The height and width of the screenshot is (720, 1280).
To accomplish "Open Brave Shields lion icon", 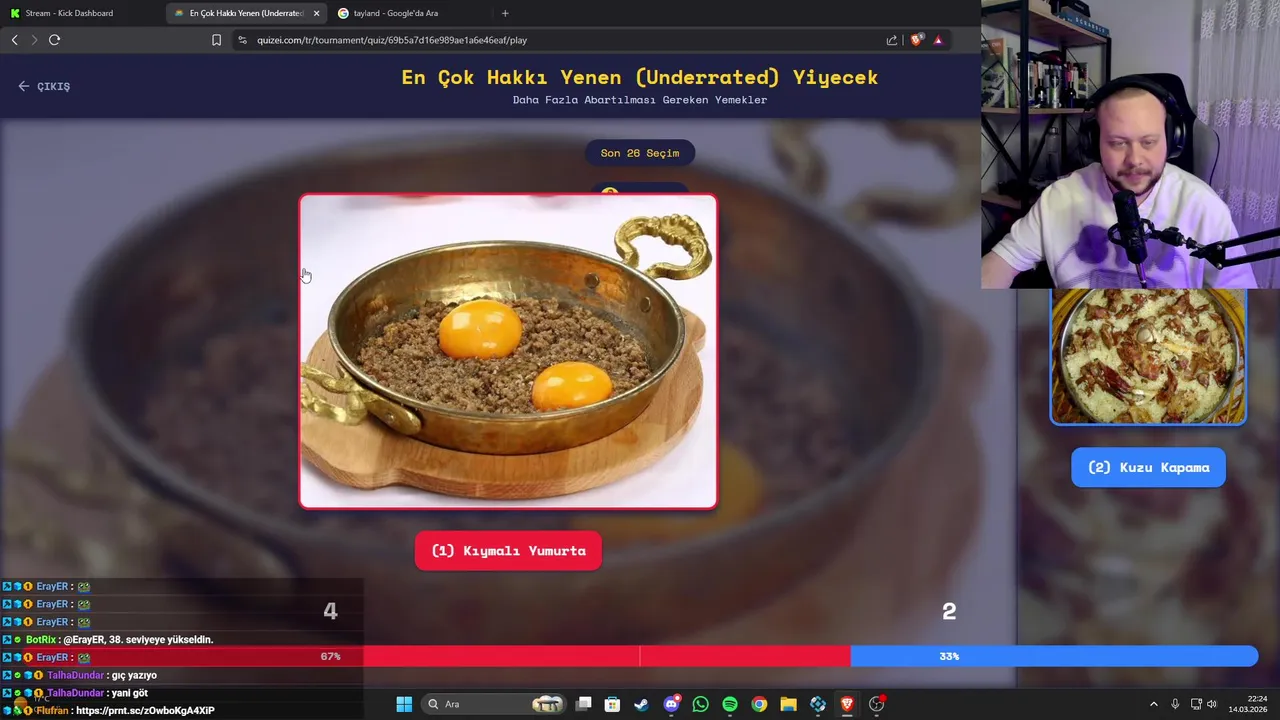I will coord(916,40).
